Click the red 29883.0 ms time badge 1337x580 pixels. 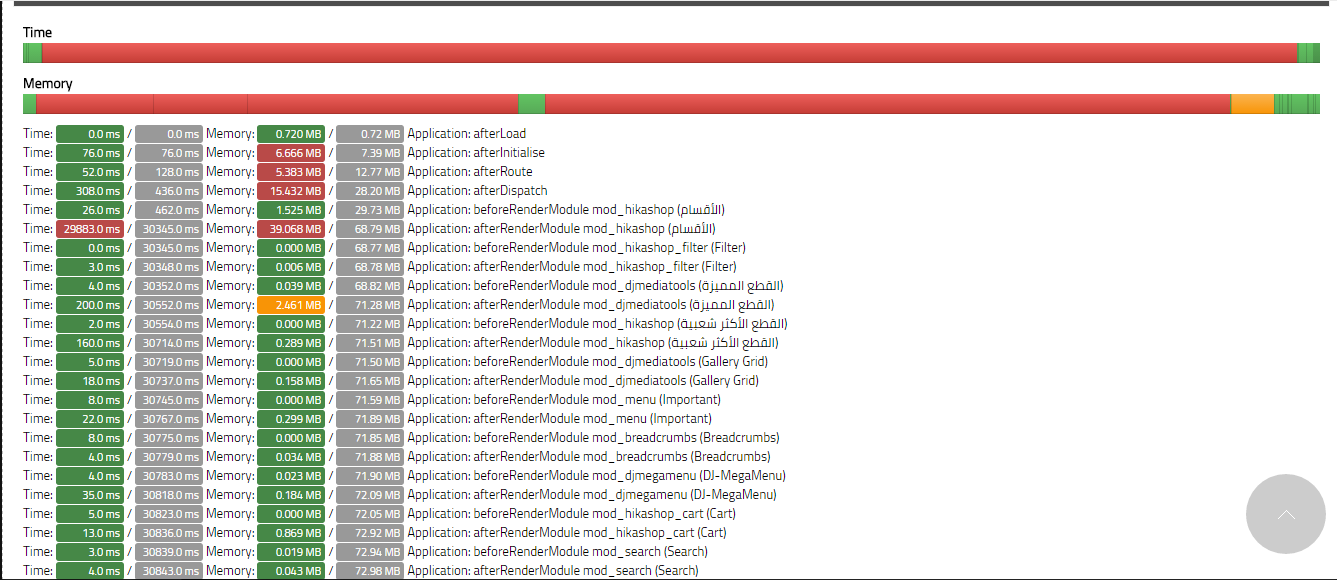(x=90, y=229)
